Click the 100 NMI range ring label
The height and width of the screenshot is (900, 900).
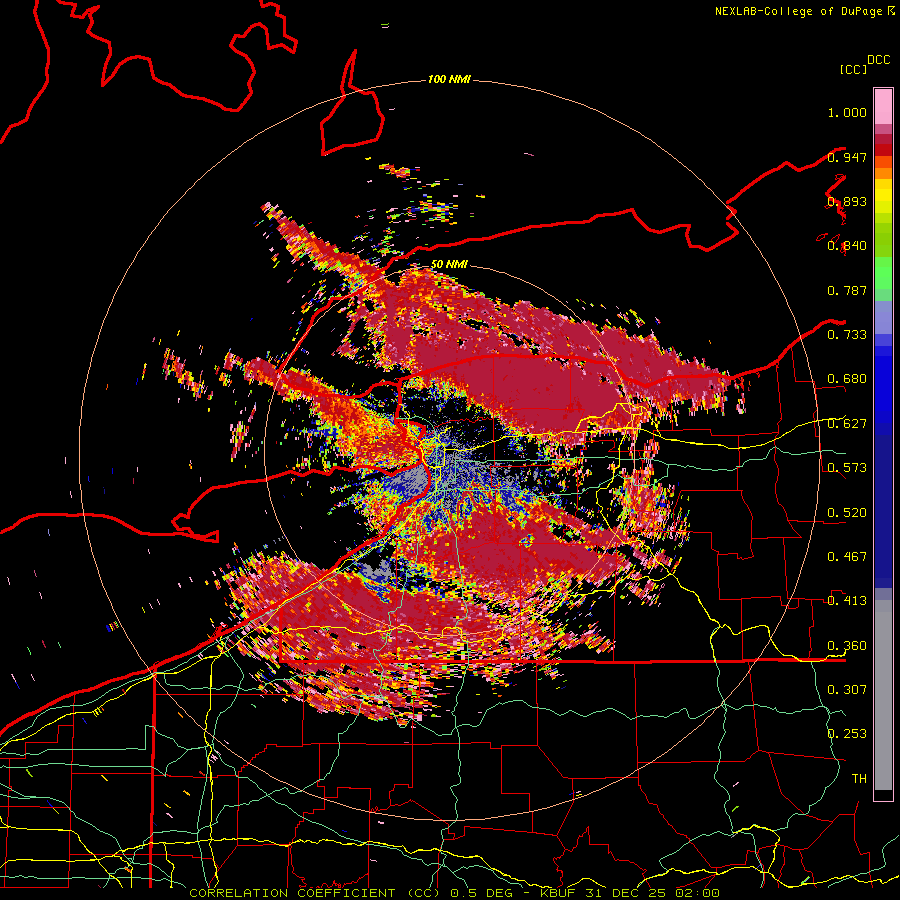(449, 79)
